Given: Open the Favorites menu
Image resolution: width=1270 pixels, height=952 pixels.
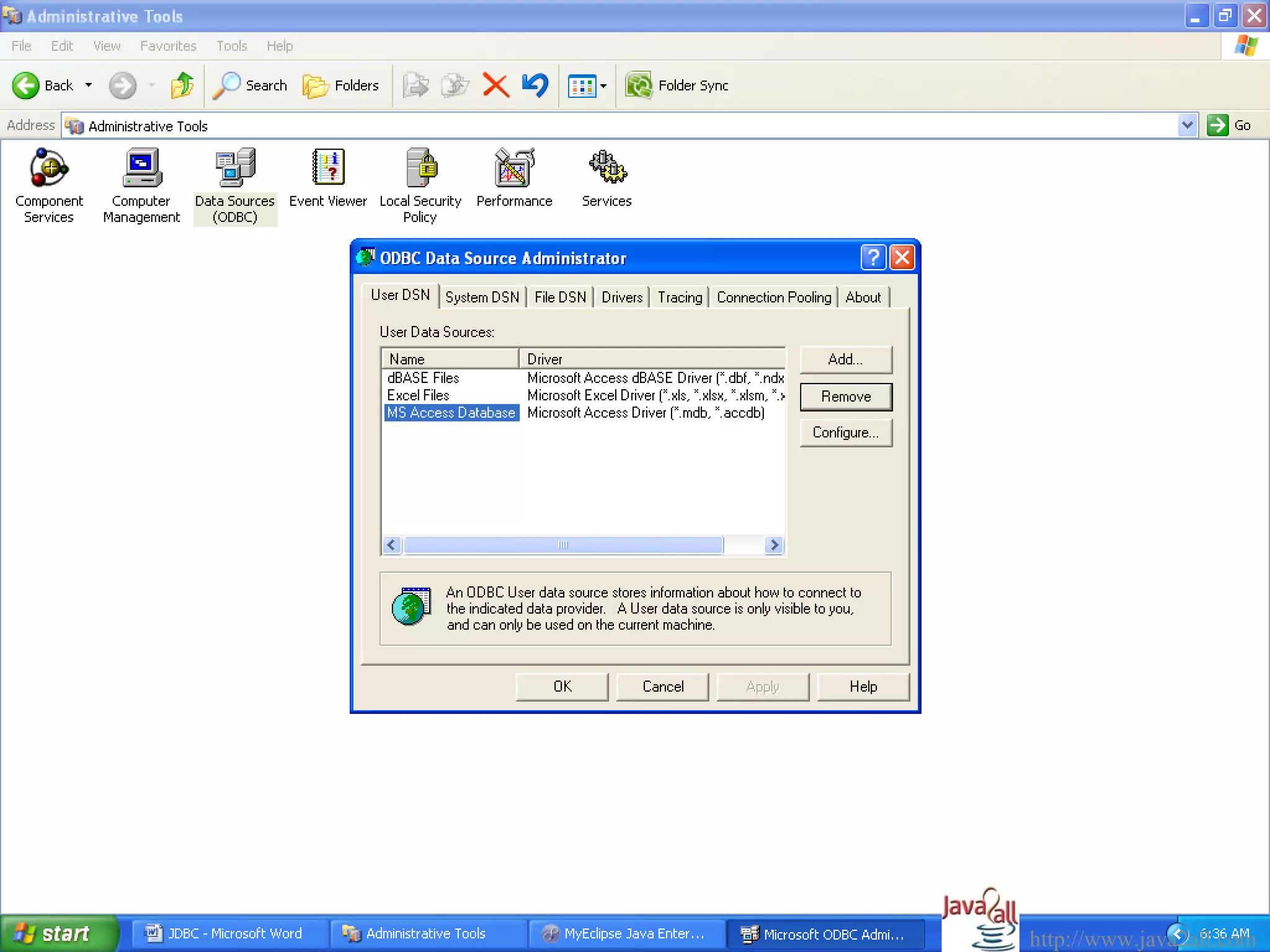Looking at the screenshot, I should [x=168, y=46].
